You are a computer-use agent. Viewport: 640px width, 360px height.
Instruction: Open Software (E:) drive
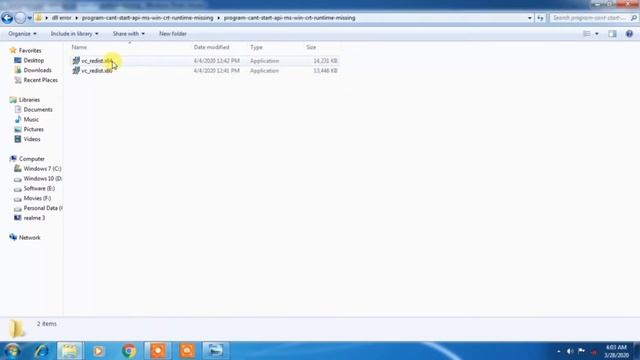click(x=39, y=189)
